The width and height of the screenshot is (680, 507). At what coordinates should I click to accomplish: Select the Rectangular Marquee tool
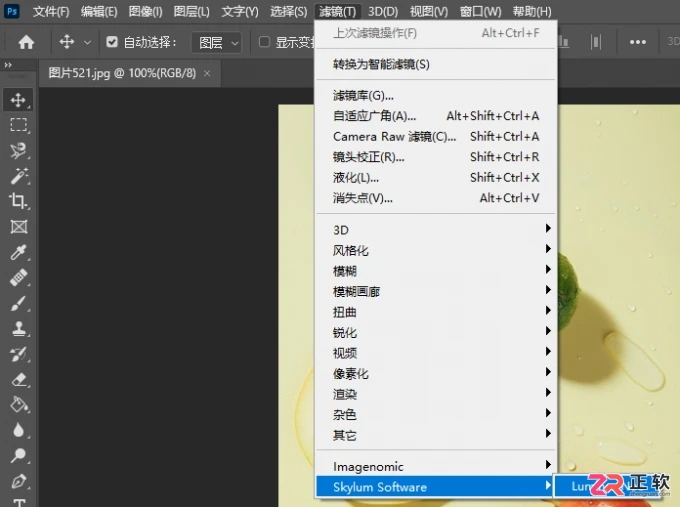[x=18, y=125]
